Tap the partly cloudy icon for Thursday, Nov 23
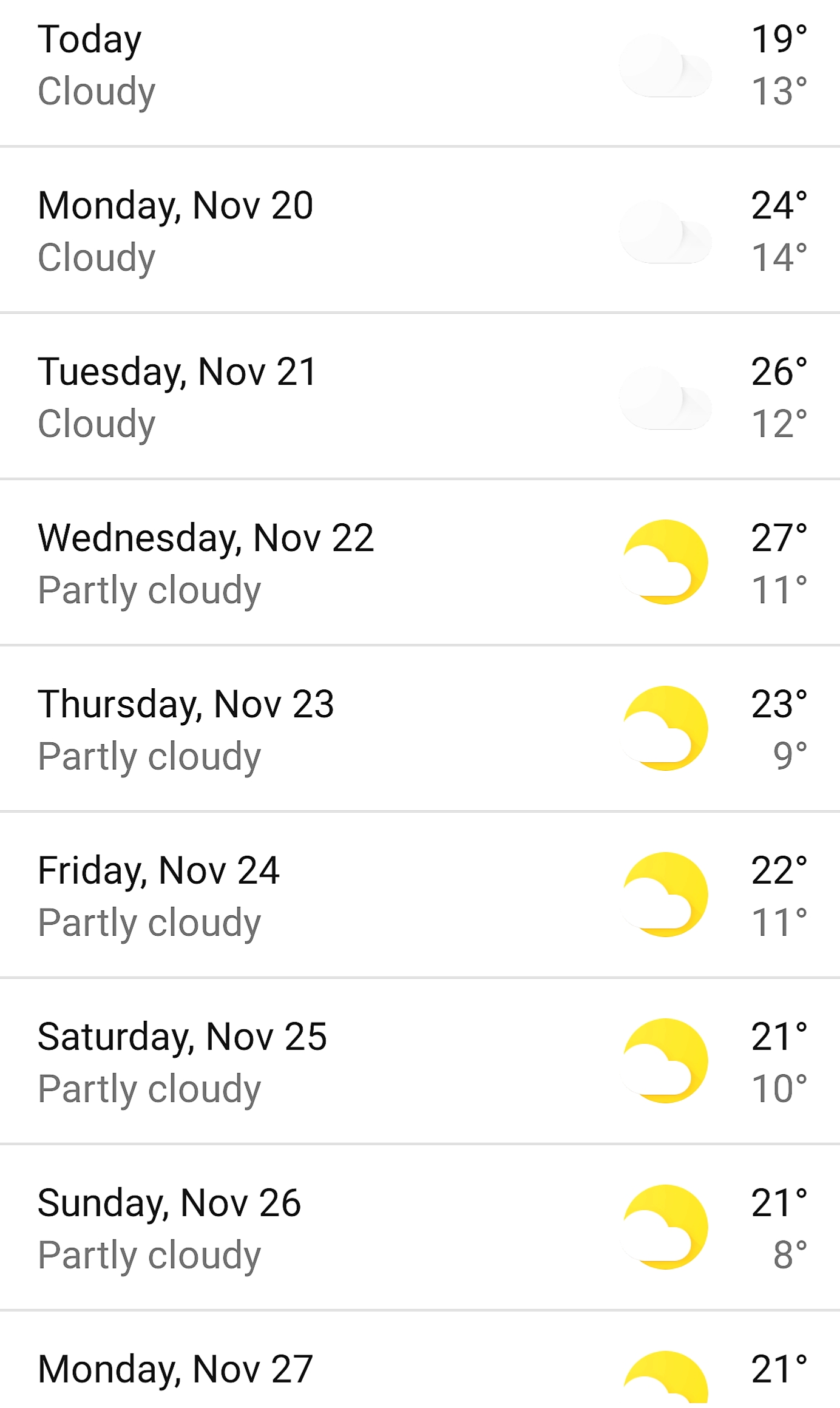Image resolution: width=840 pixels, height=1408 pixels. point(666,728)
